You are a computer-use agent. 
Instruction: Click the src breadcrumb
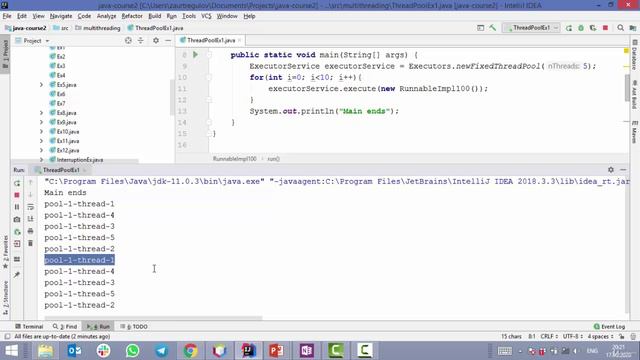(x=61, y=28)
